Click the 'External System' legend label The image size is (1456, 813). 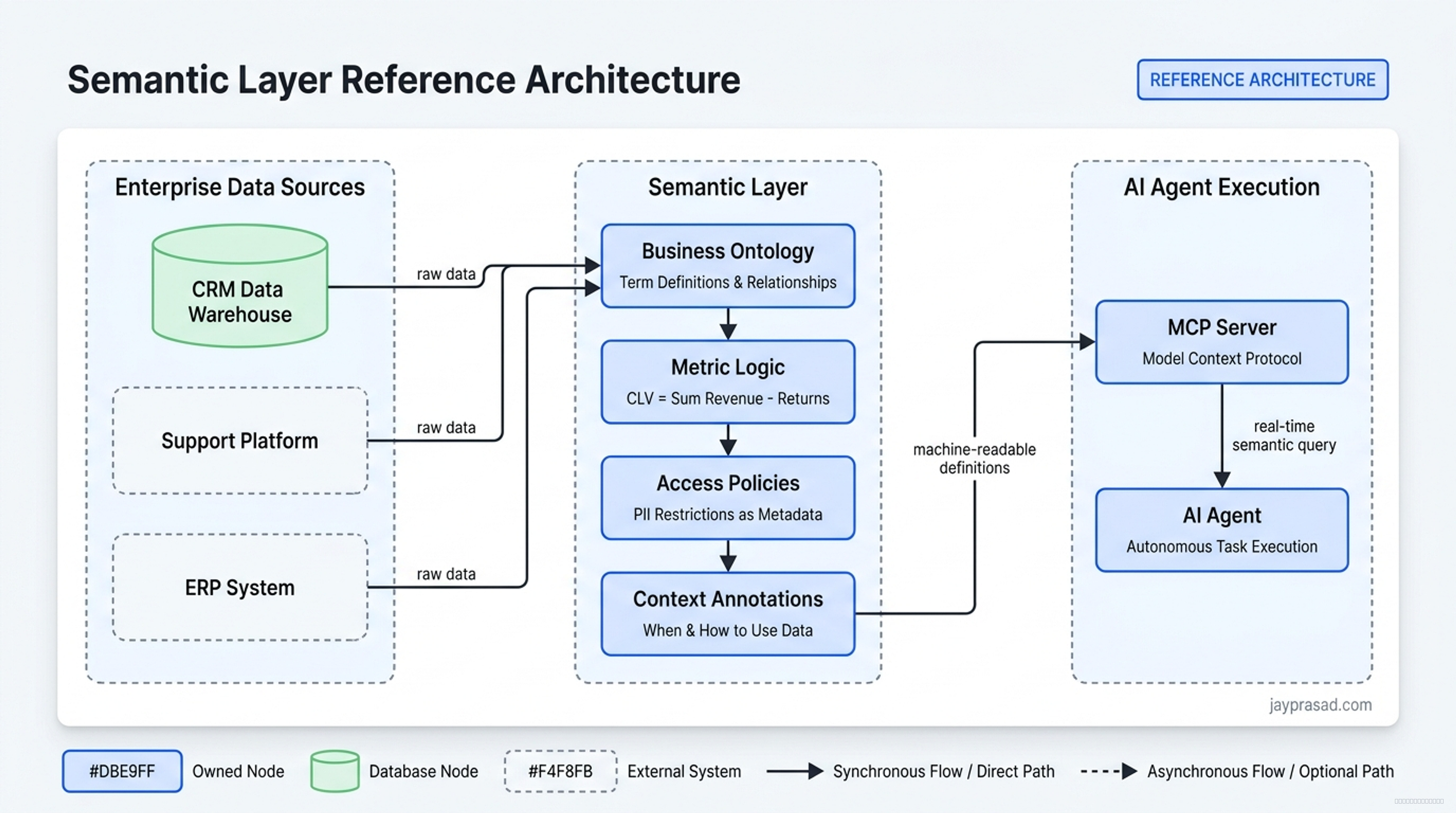point(684,772)
